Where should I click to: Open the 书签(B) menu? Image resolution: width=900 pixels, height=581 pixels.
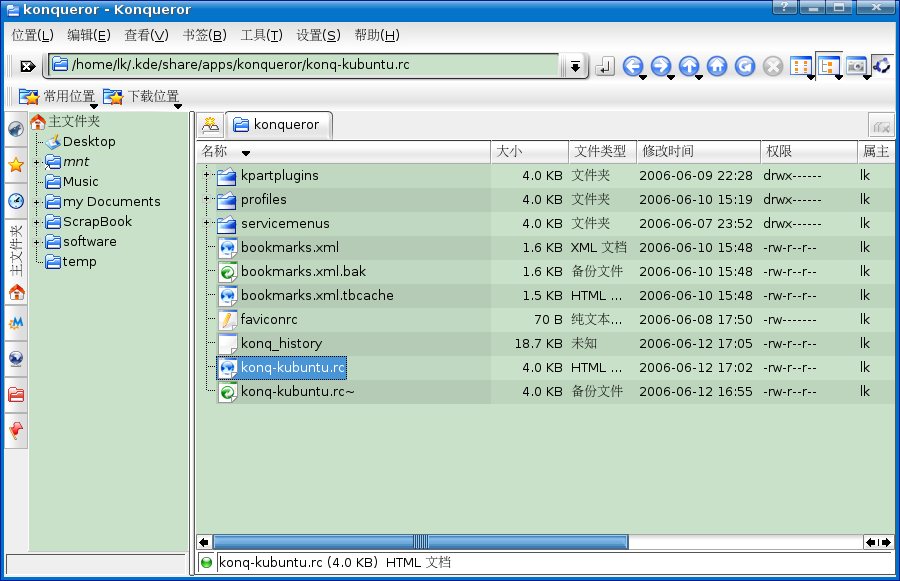204,36
